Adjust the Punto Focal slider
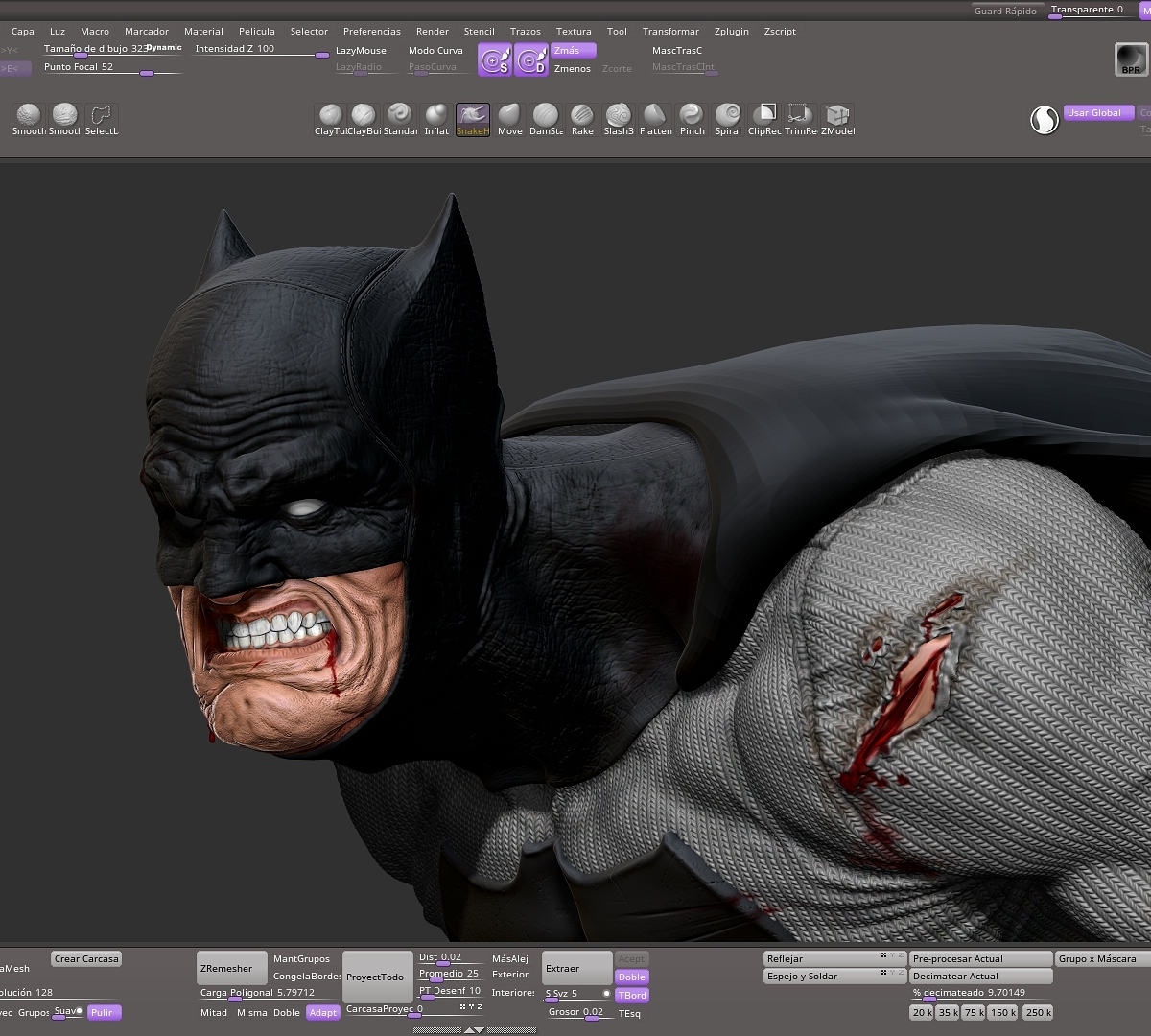 point(111,68)
